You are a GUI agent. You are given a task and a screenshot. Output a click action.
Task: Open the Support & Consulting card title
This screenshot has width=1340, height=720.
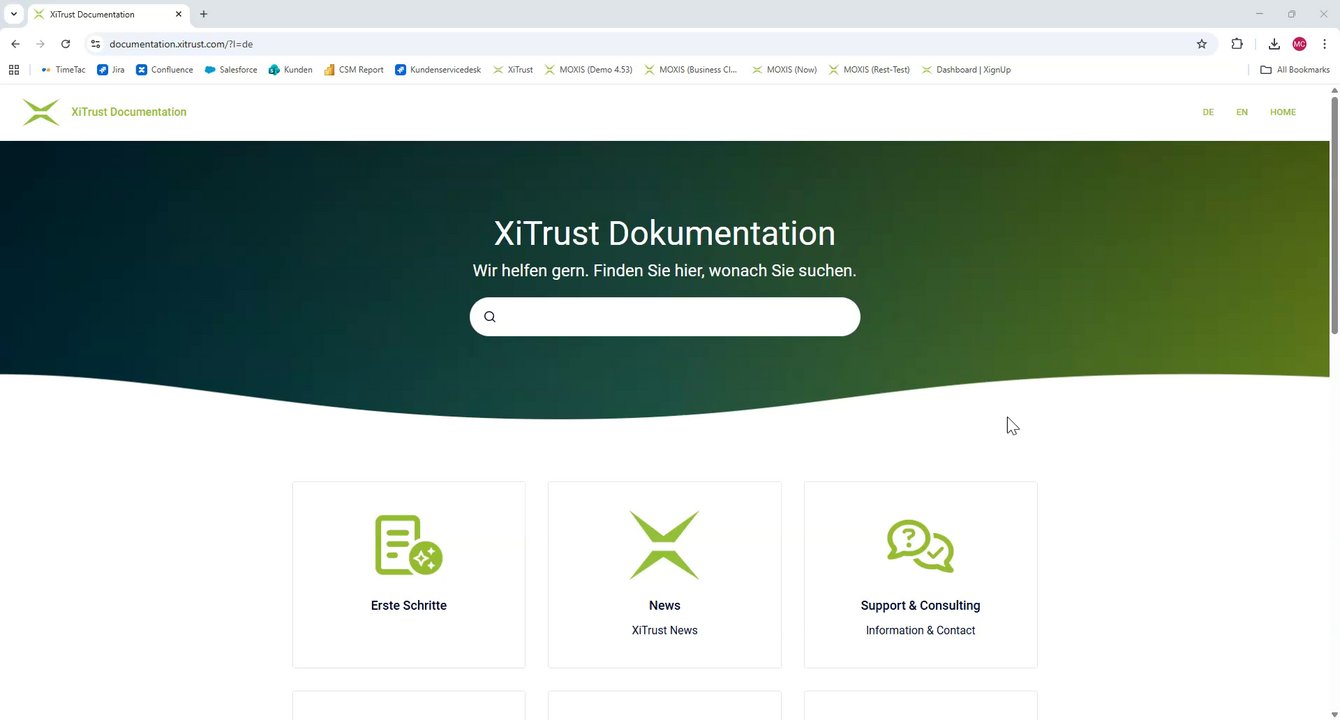920,605
